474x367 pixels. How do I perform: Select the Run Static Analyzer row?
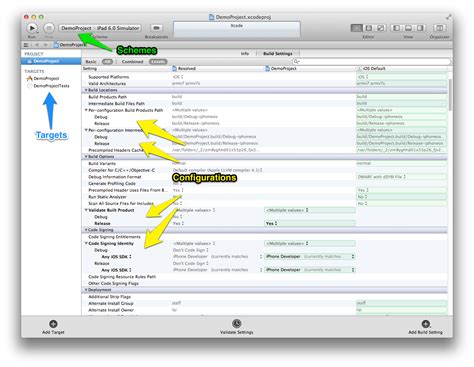tap(265, 197)
